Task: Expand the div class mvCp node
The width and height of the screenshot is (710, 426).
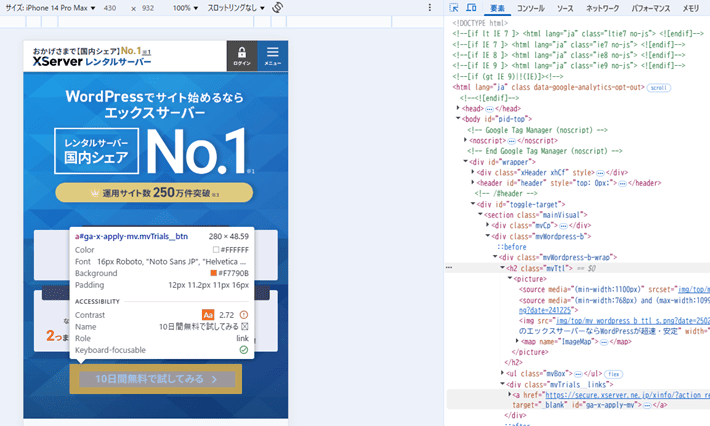Action: tap(487, 225)
